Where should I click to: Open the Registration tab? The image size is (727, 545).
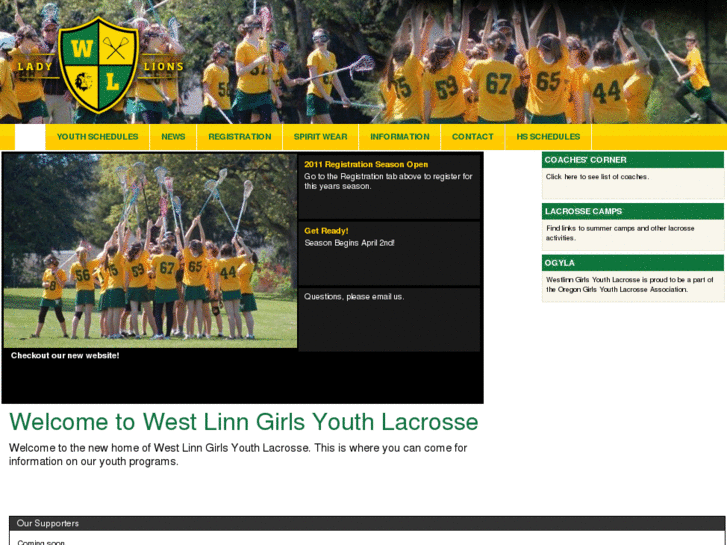point(240,137)
